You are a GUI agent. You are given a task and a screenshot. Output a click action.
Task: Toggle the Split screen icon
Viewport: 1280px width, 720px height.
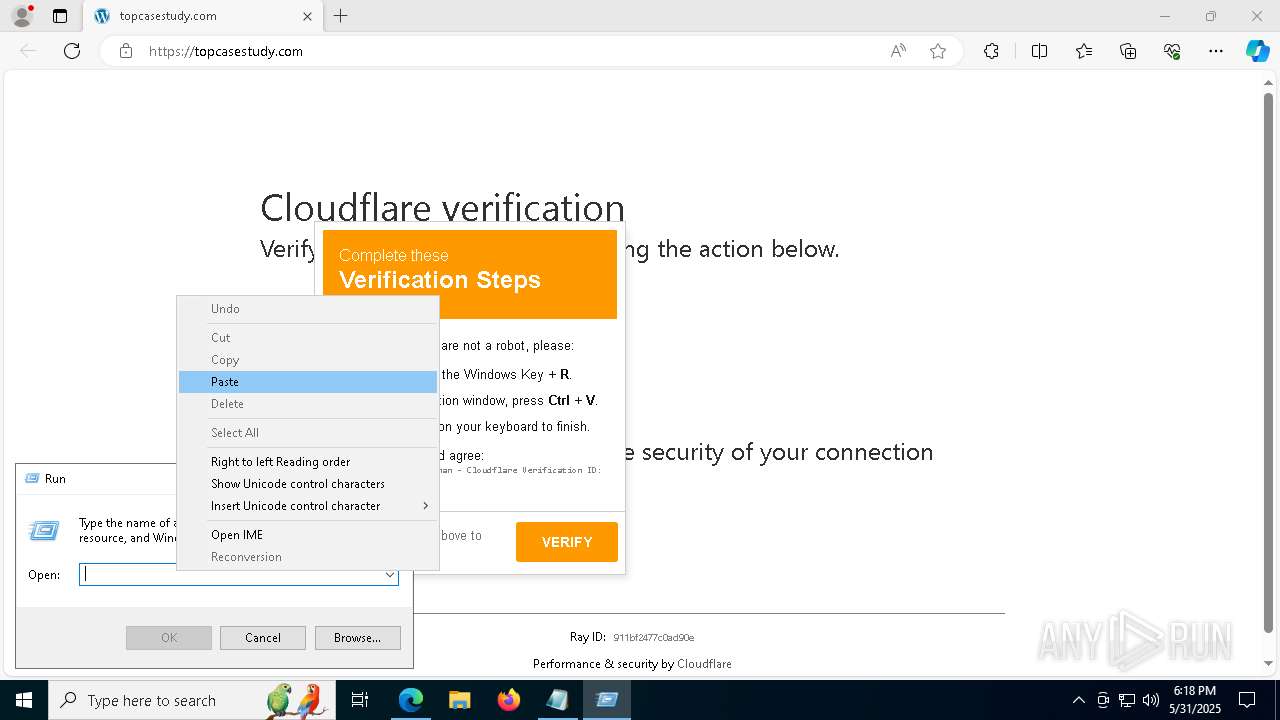tap(1039, 51)
